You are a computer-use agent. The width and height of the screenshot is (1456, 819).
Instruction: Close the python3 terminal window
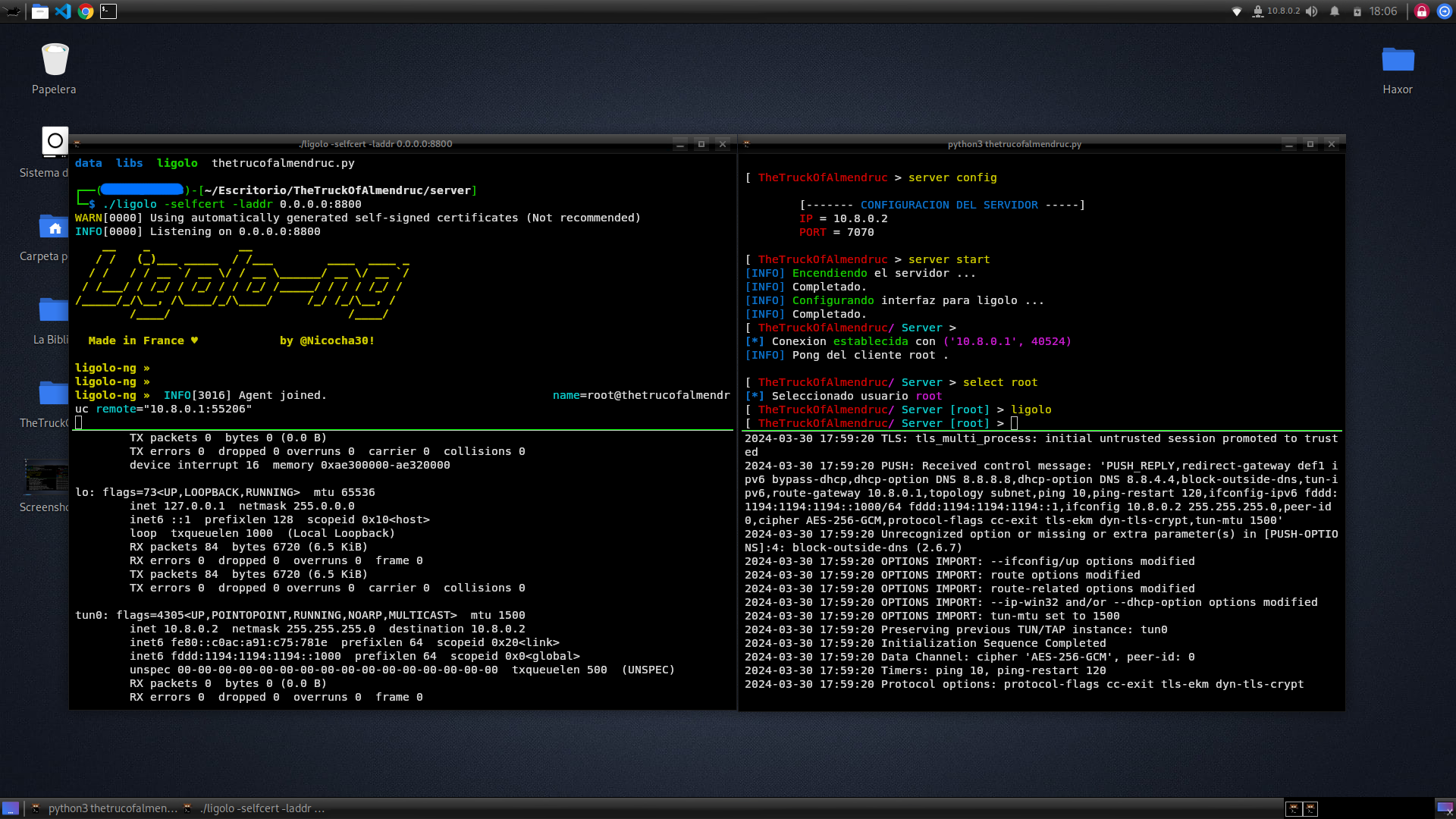(x=1332, y=144)
